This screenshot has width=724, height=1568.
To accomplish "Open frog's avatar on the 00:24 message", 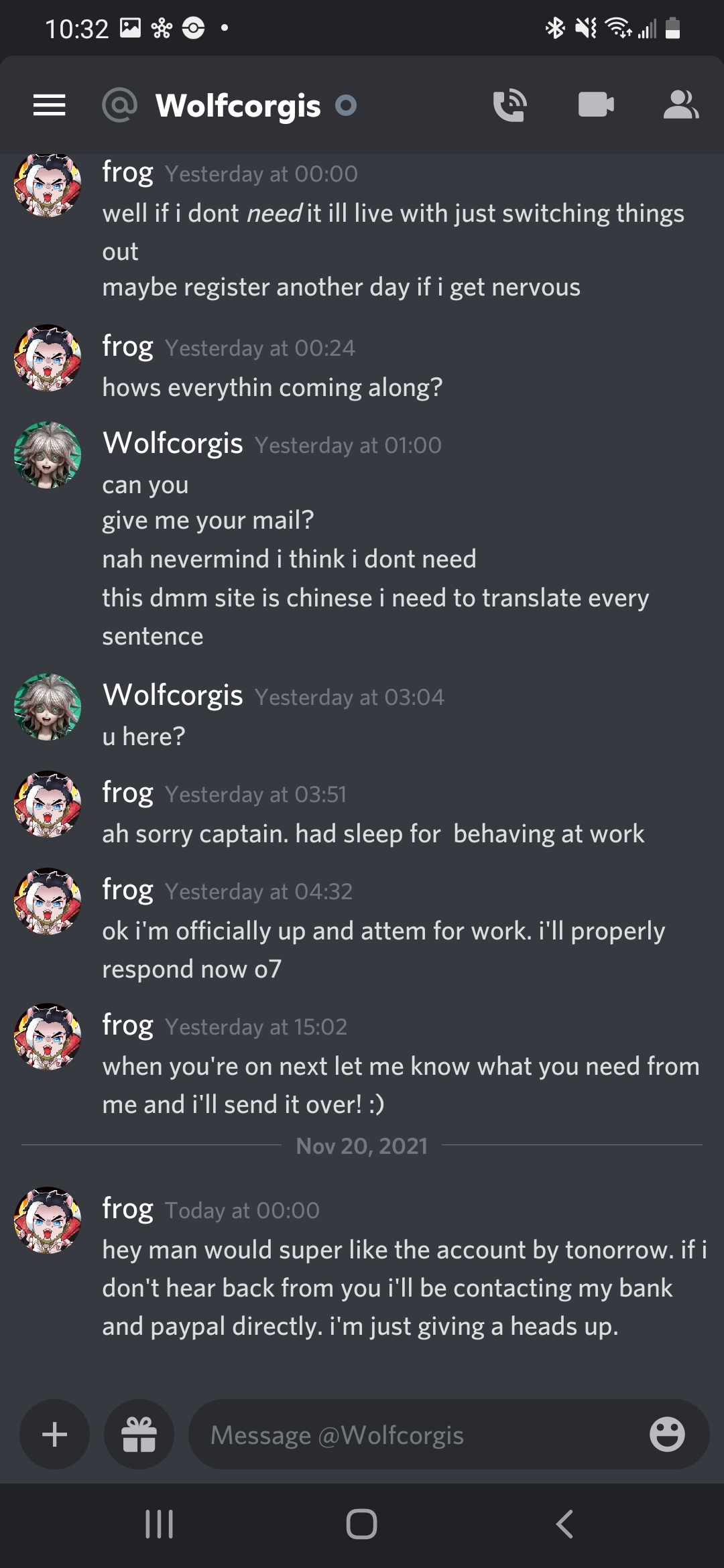I will tap(48, 358).
